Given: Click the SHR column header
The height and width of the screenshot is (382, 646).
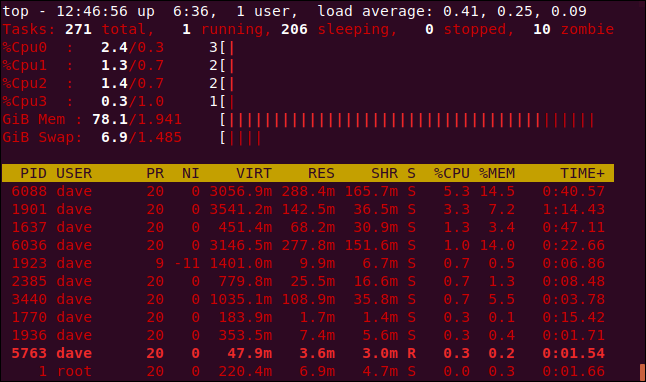Looking at the screenshot, I should point(384,173).
